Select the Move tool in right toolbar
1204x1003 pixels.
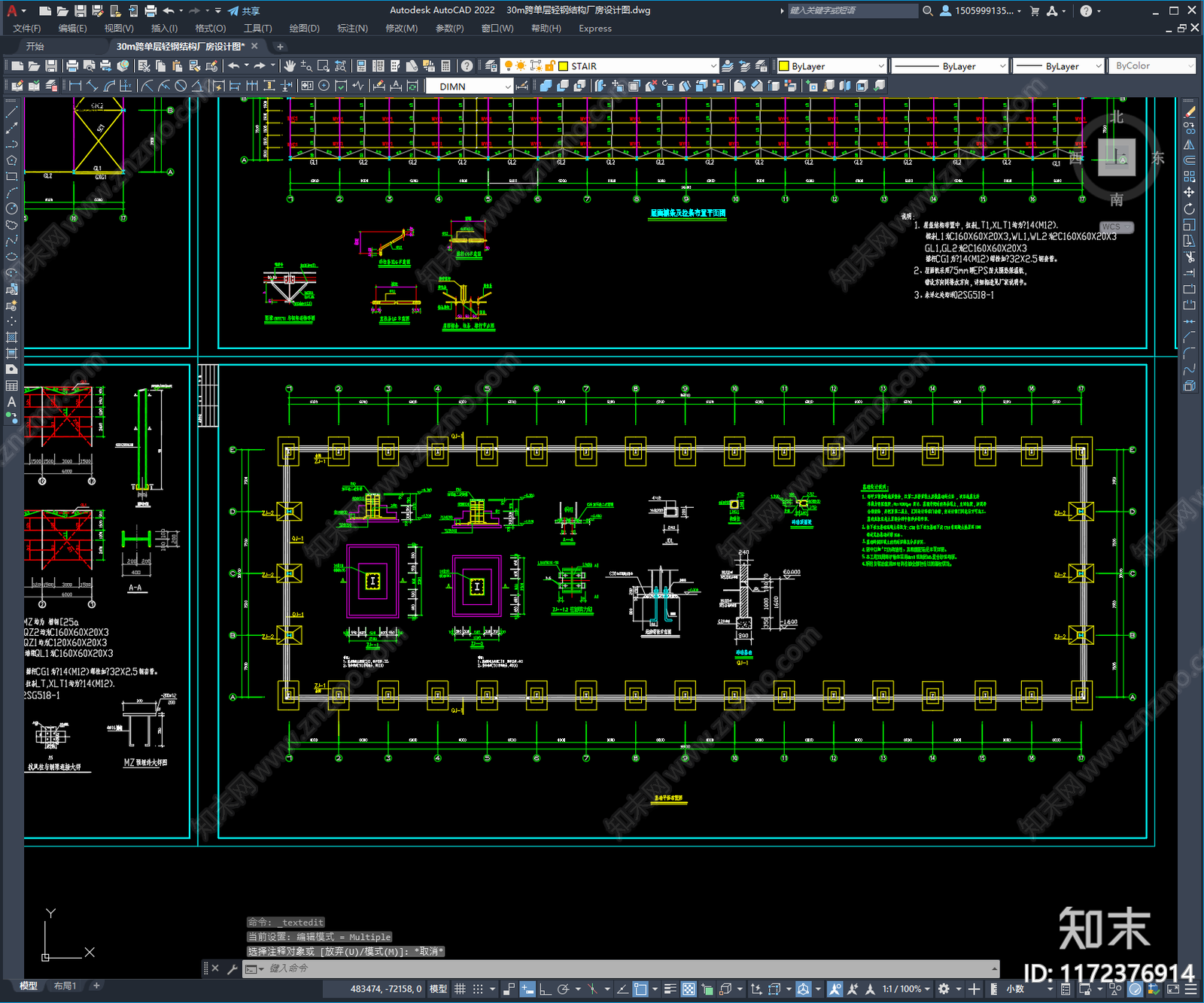[x=1189, y=193]
